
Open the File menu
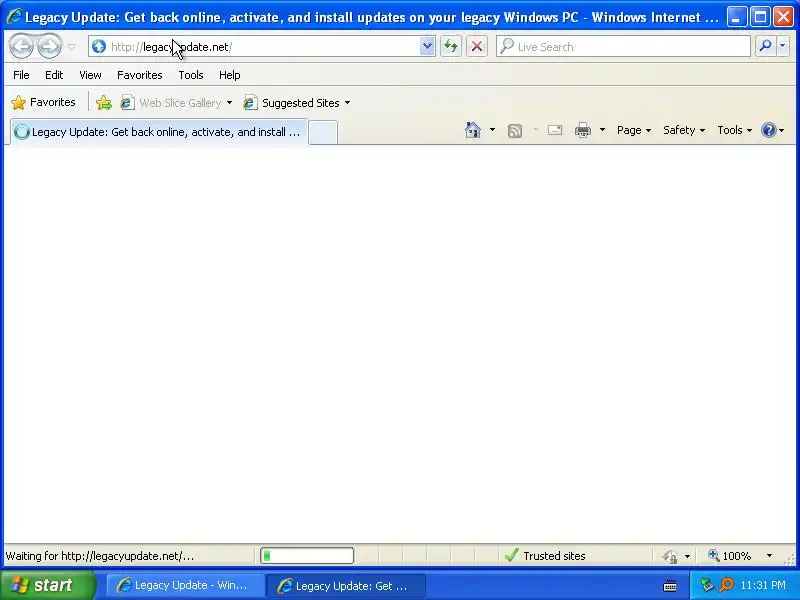click(21, 75)
